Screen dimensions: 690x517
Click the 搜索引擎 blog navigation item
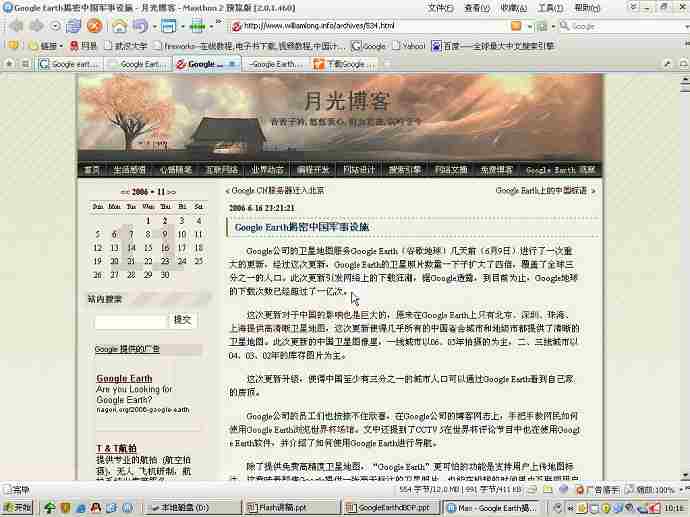(404, 170)
